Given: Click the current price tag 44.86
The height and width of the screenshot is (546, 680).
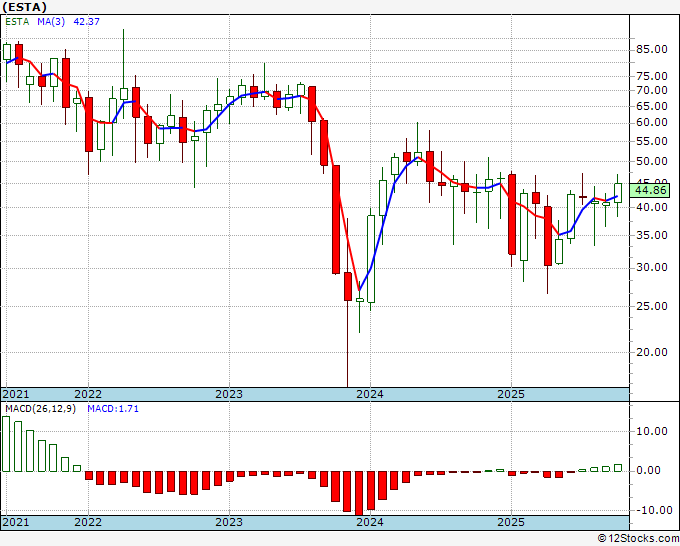Looking at the screenshot, I should (650, 190).
